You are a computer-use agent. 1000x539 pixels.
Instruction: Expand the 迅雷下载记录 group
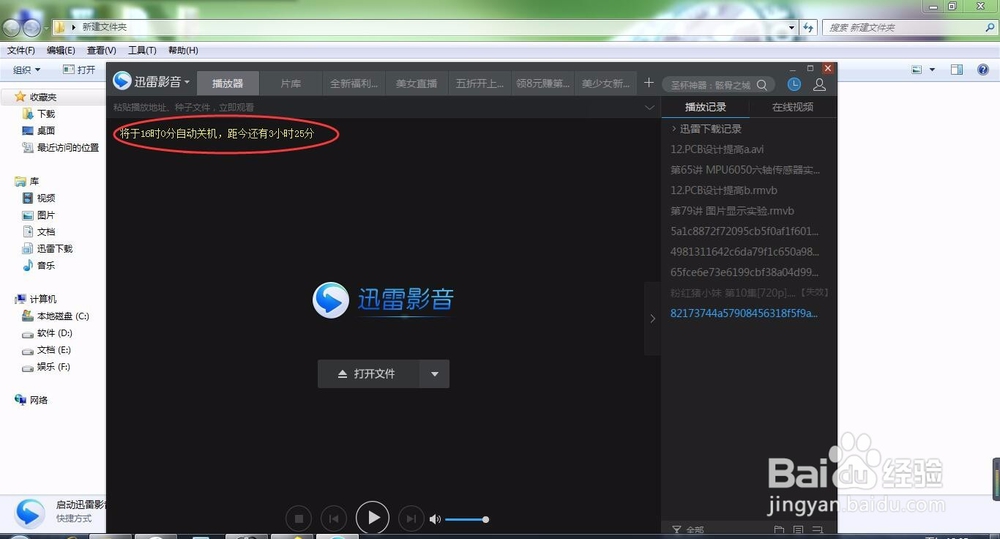(x=706, y=129)
